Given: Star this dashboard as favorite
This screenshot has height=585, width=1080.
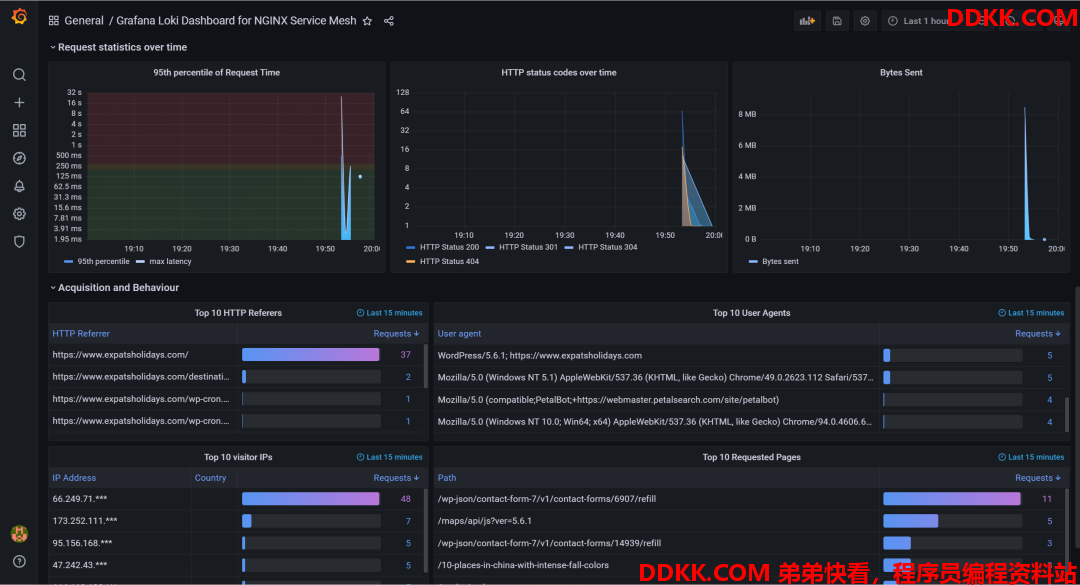Looking at the screenshot, I should click(367, 21).
